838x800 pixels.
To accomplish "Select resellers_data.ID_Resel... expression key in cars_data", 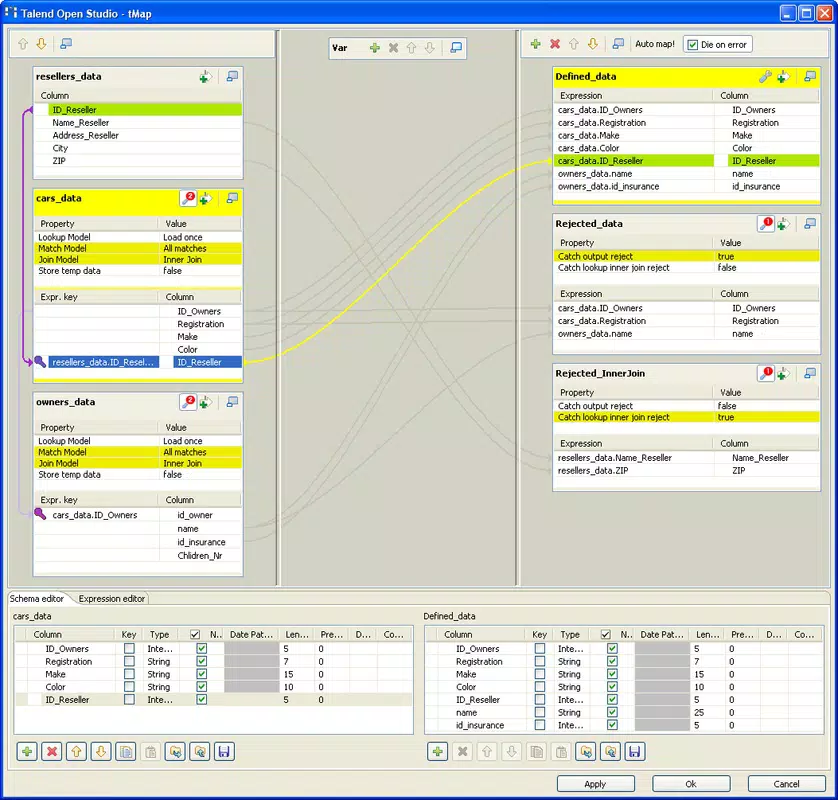I will point(104,362).
